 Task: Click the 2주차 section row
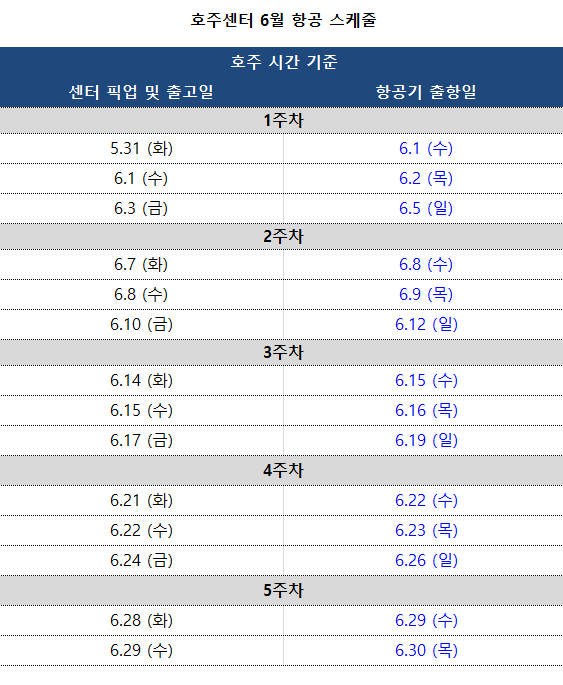tap(281, 236)
